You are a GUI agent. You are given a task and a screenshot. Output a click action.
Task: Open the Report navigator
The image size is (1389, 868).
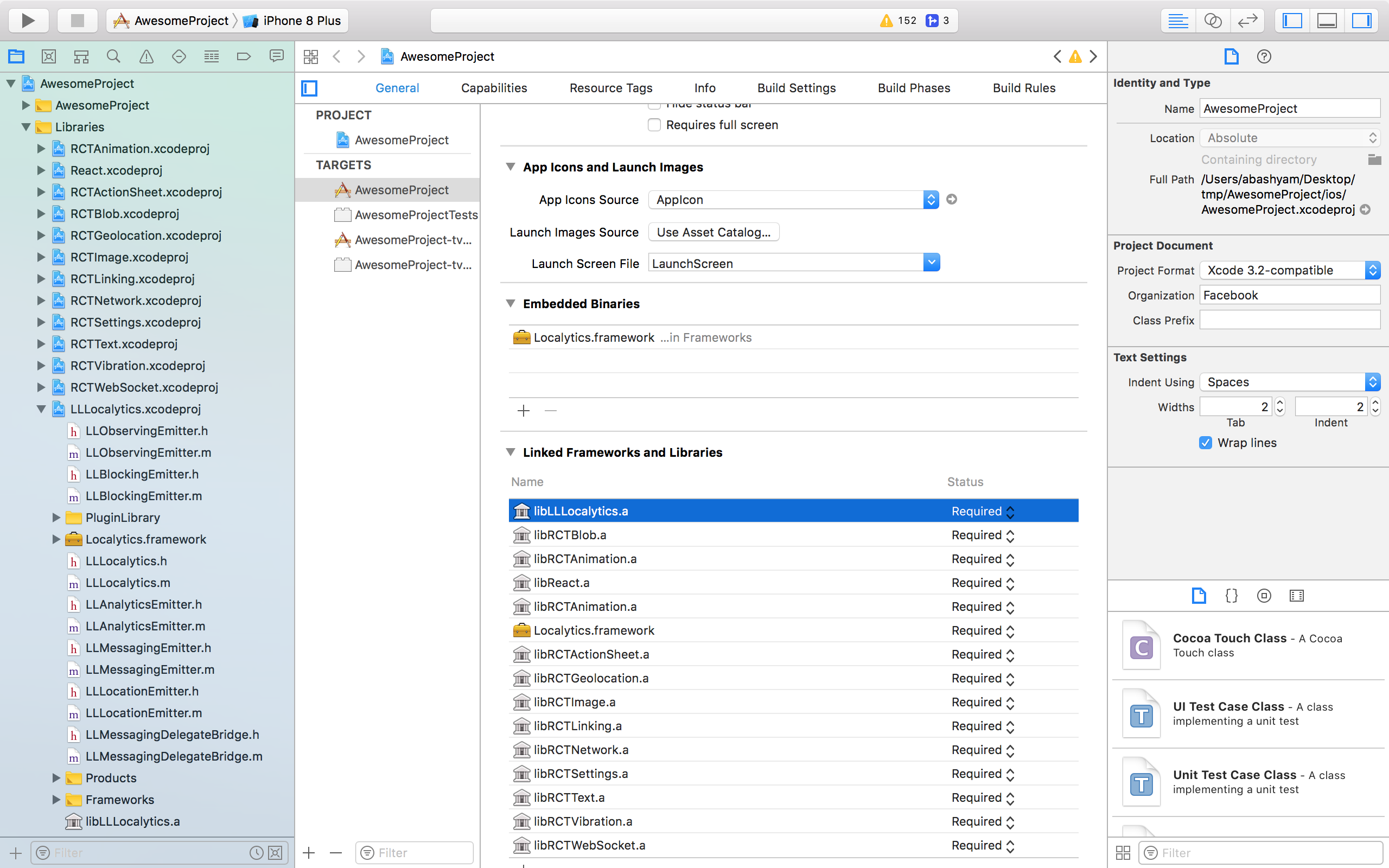click(x=277, y=56)
